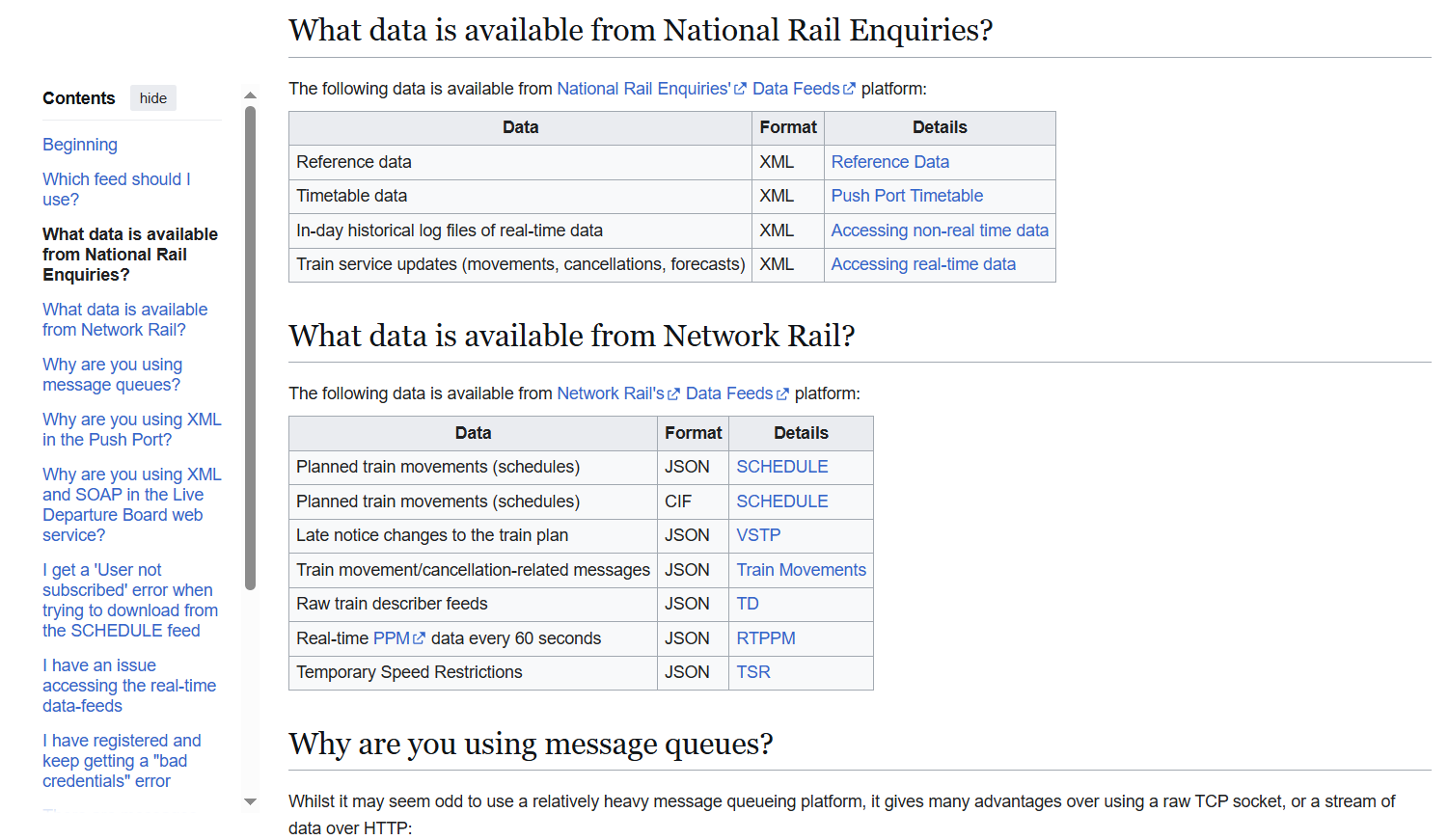Select 'I have an issue accessing' contents entry
The image size is (1448, 840).
point(128,686)
